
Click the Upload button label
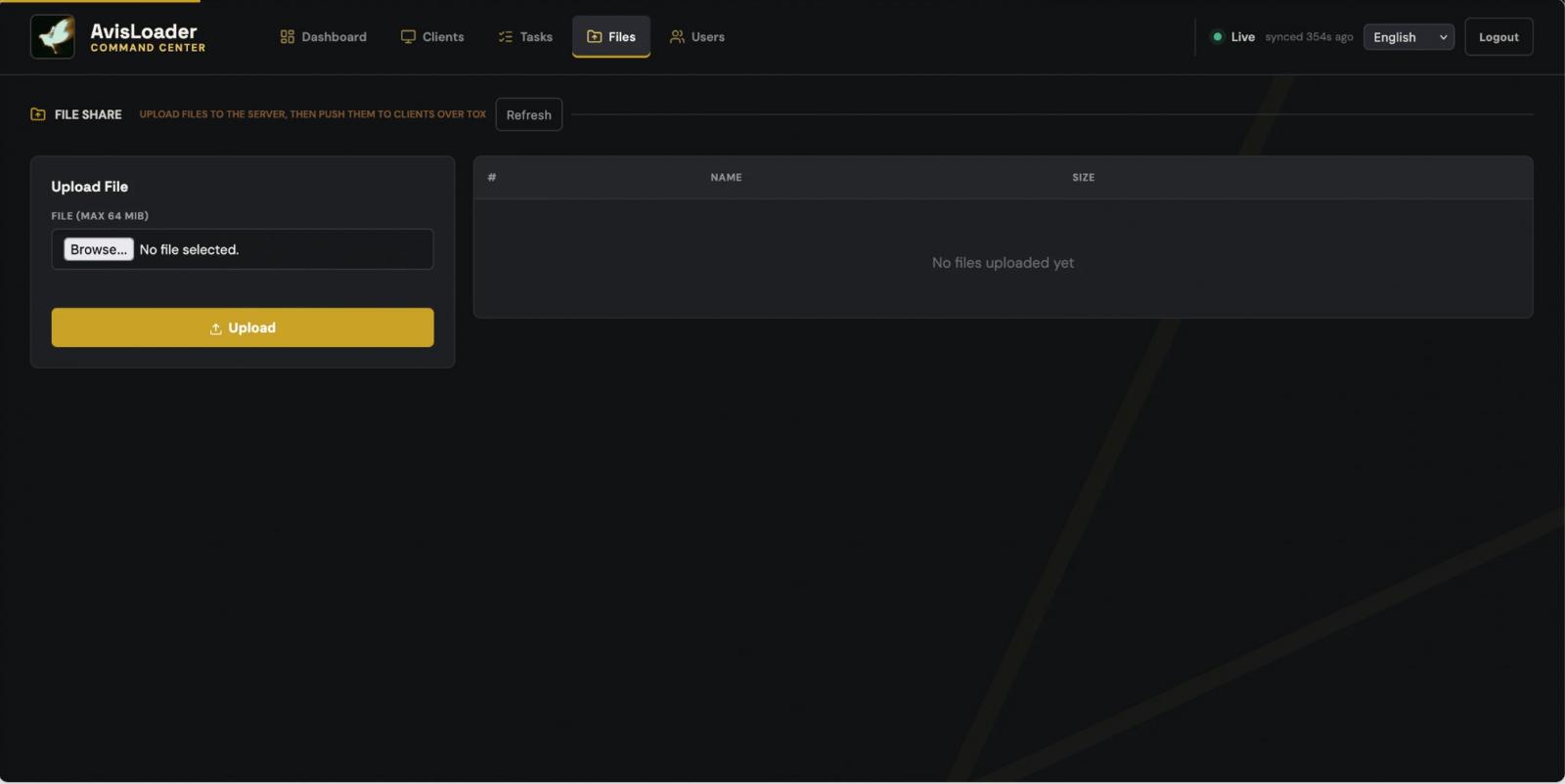click(251, 327)
